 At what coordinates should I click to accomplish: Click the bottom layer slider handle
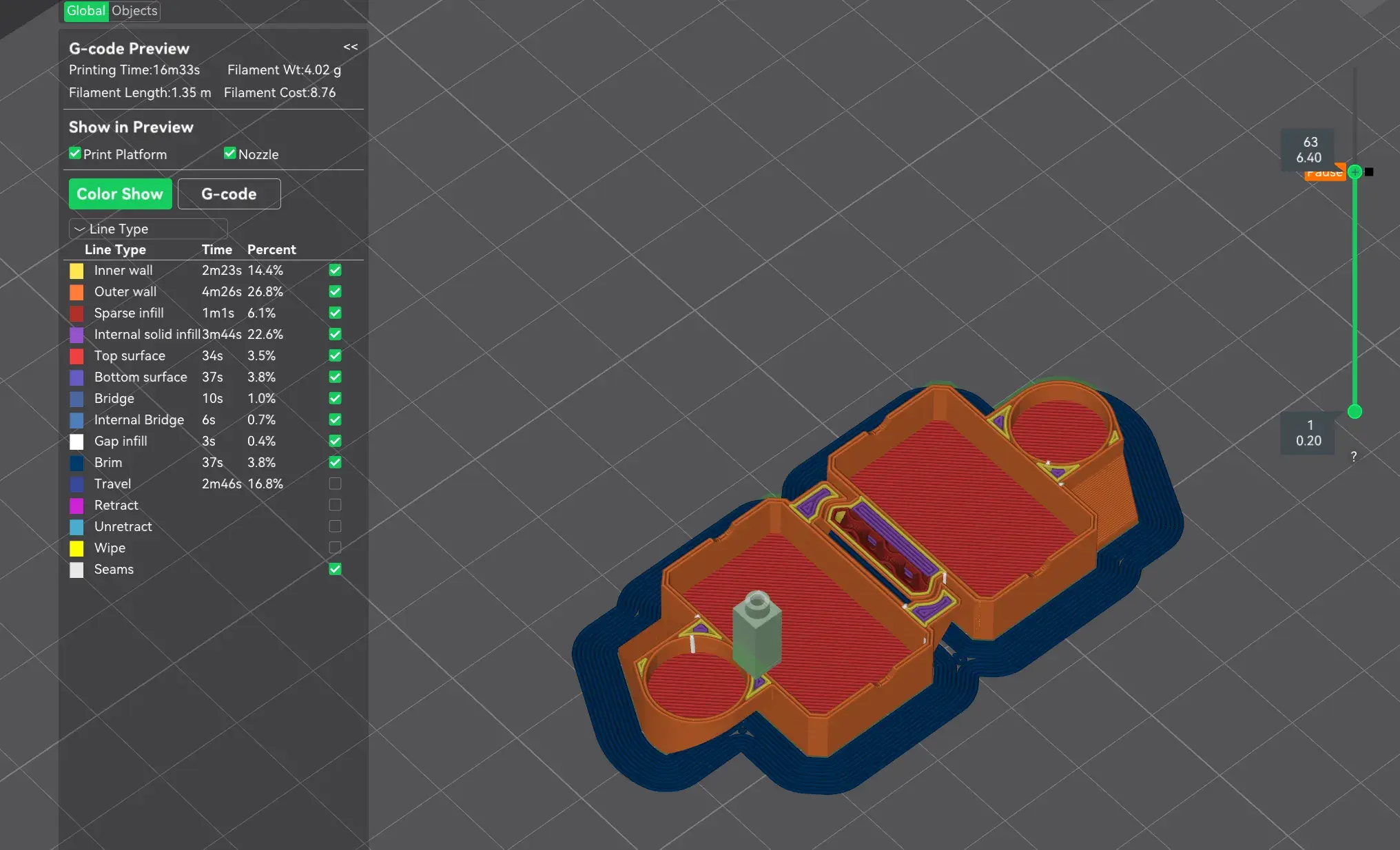tap(1355, 412)
